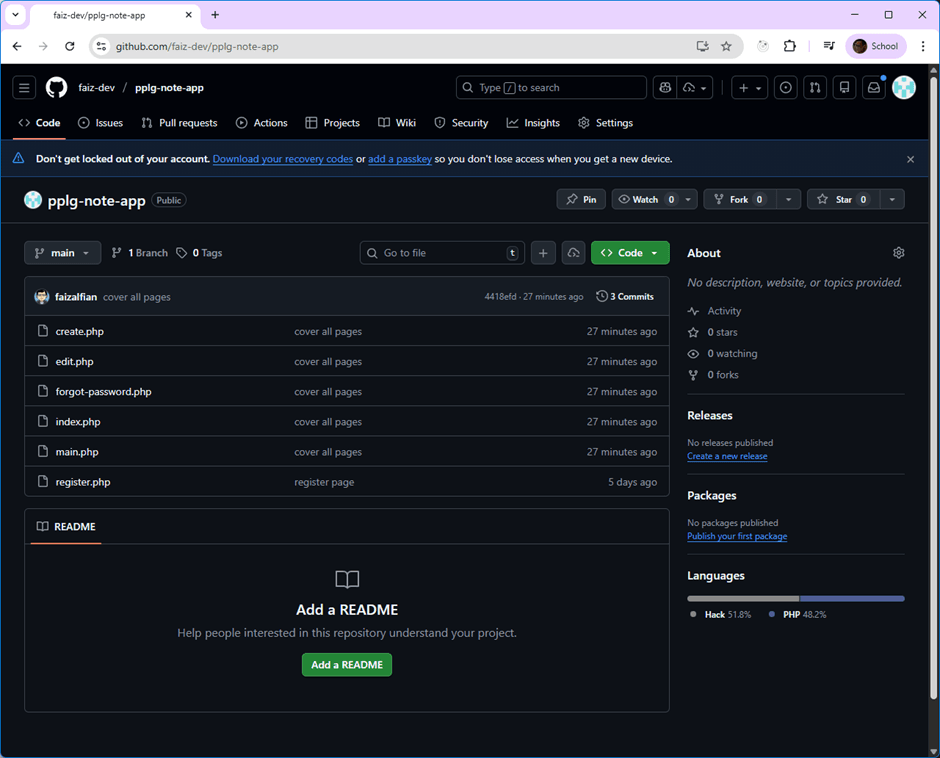Expand the green Code dropdown button
Image resolution: width=940 pixels, height=758 pixels.
click(x=630, y=253)
